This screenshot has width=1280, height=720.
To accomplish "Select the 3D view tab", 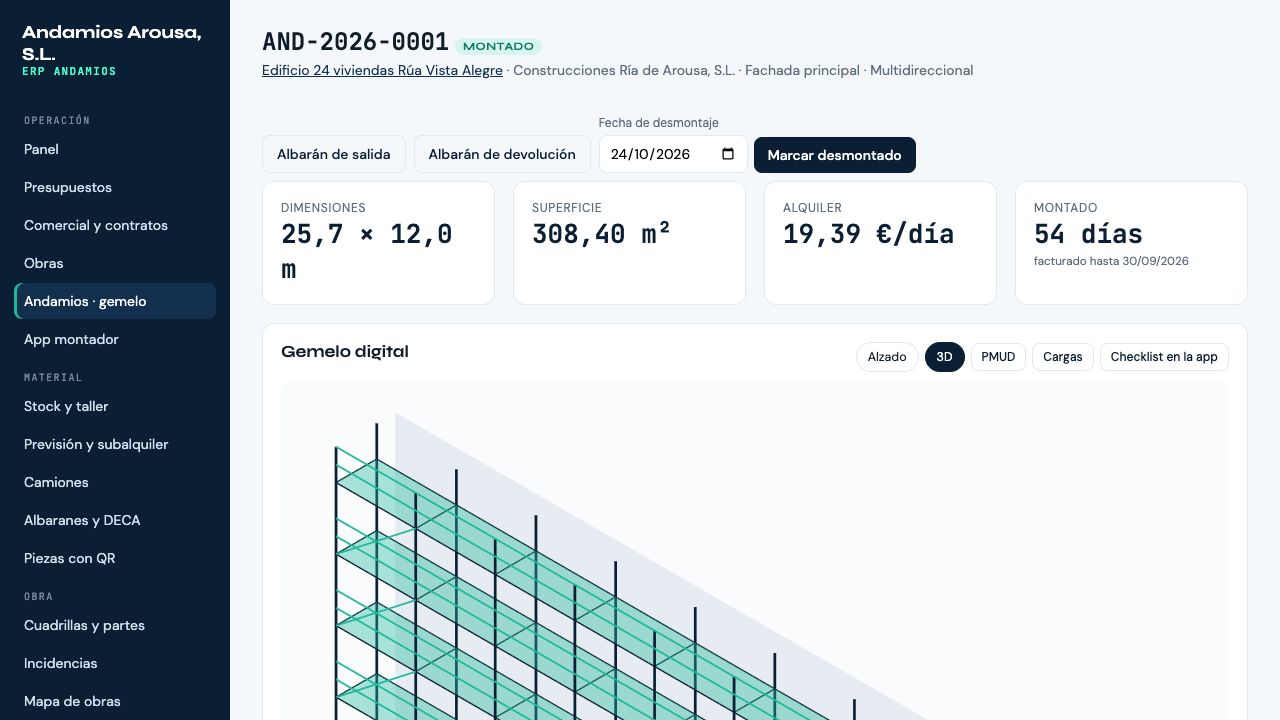I will [x=945, y=357].
